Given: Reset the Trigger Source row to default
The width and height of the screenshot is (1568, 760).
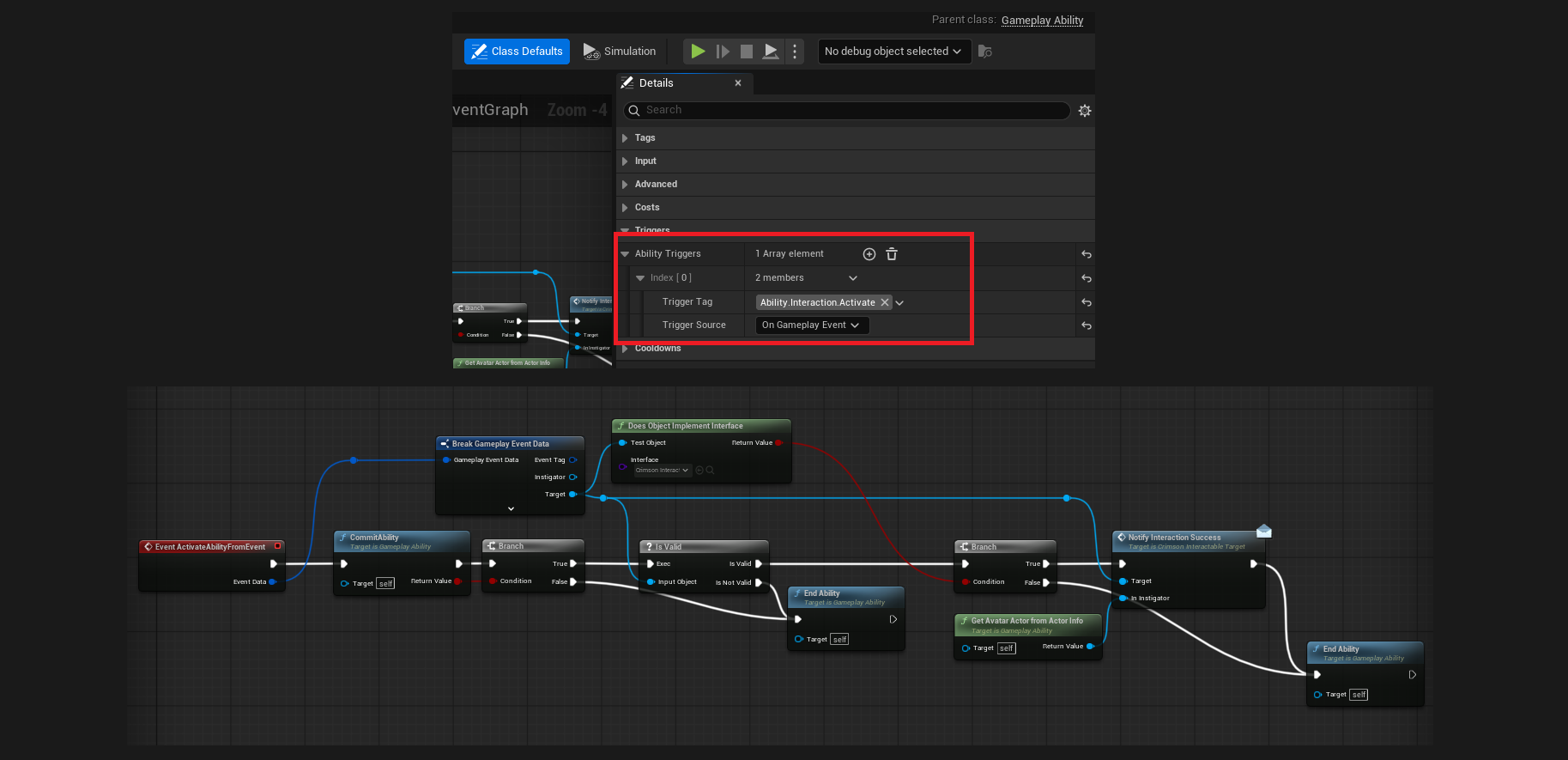Looking at the screenshot, I should (1087, 325).
